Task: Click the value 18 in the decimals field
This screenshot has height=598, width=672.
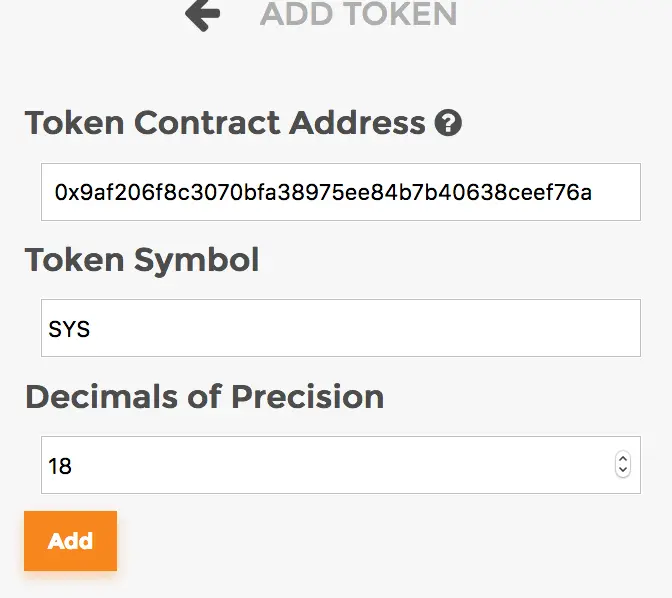Action: 60,466
